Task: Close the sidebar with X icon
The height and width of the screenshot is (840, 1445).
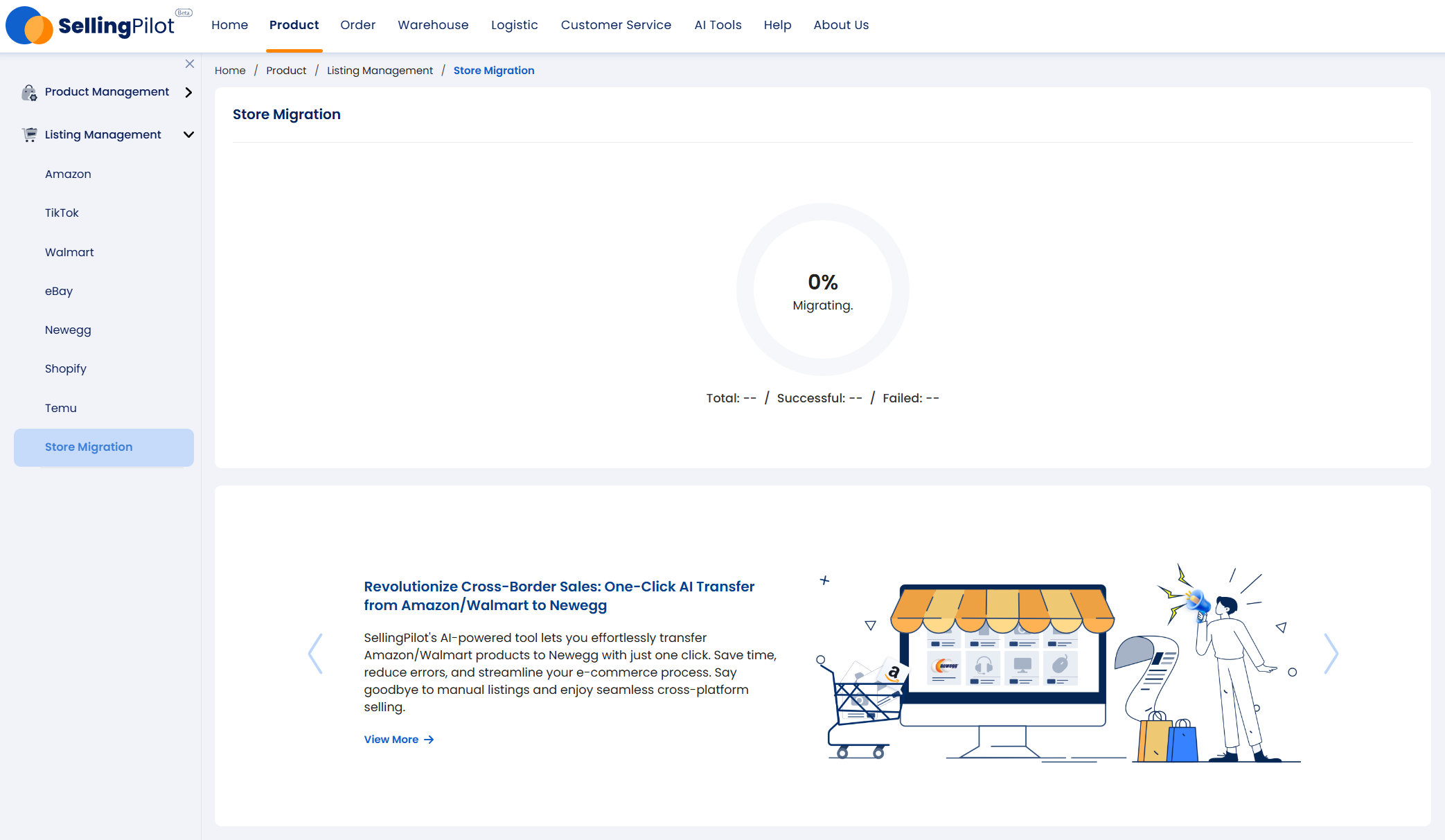Action: tap(190, 64)
